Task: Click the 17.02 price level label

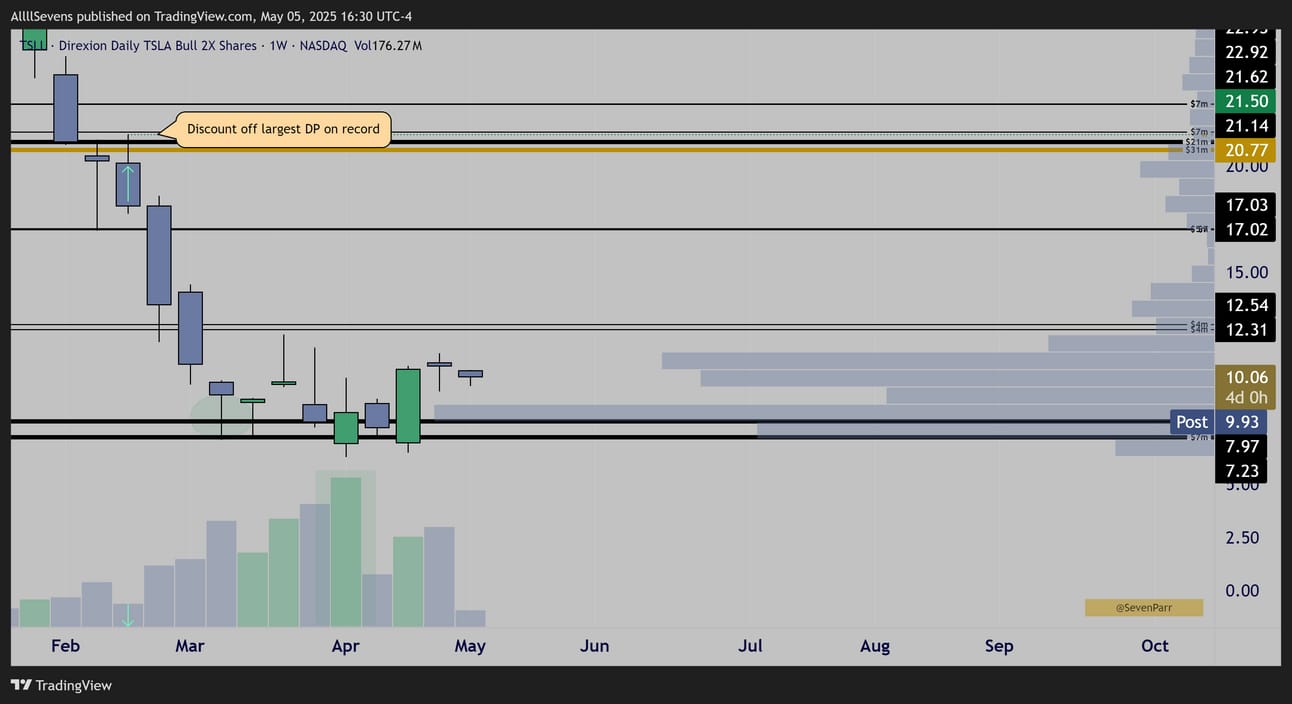Action: click(1245, 229)
